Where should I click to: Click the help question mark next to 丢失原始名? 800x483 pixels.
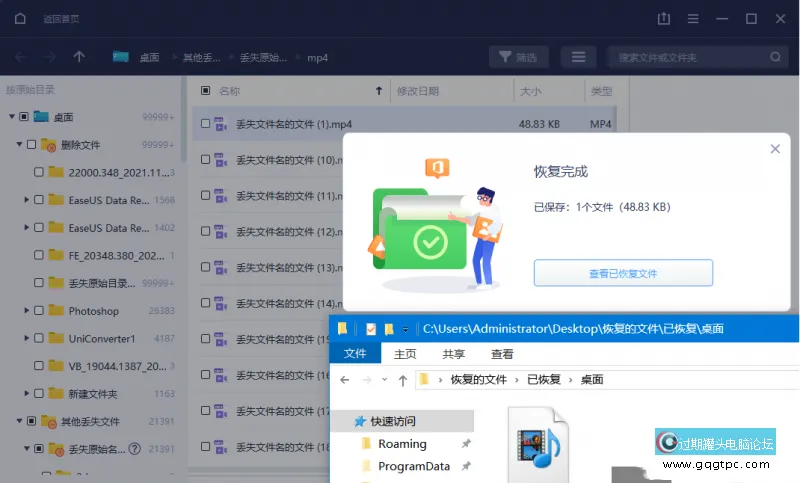coord(134,449)
